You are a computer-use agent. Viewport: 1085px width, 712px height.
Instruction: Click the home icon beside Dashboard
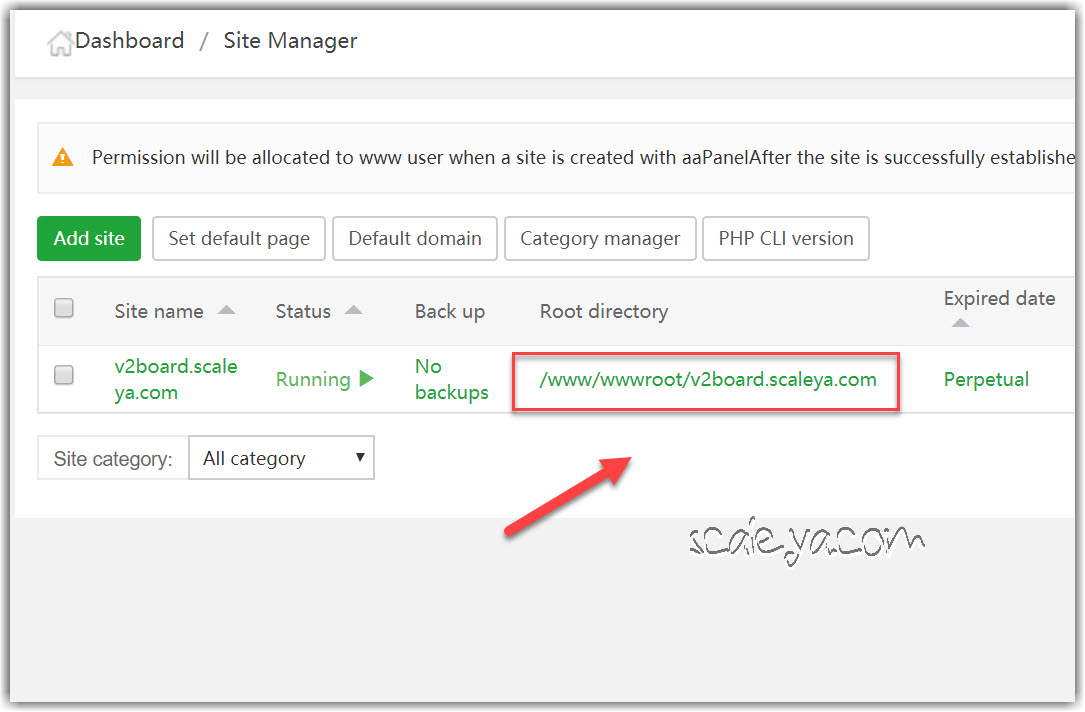coord(60,43)
